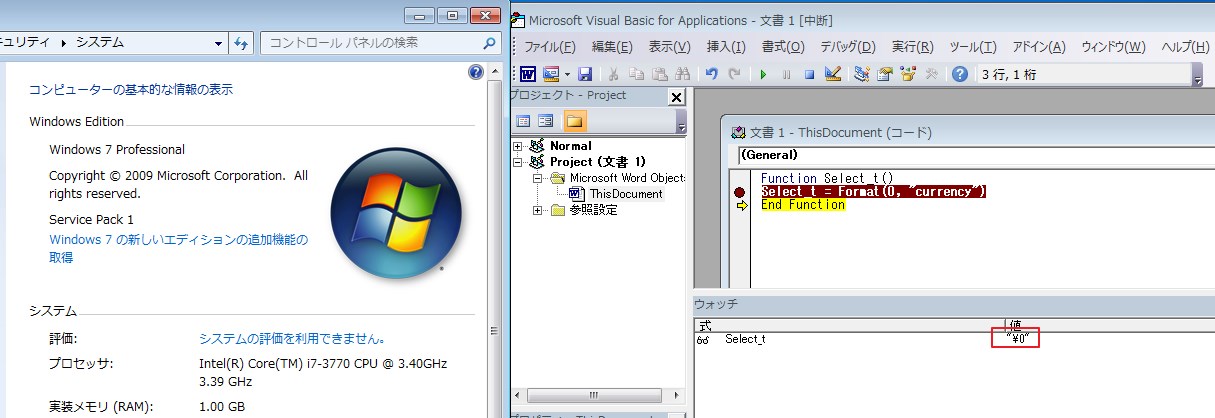Screen dimensions: 1215x418
Task: Expand the 参照設定 folder
Action: (x=537, y=210)
